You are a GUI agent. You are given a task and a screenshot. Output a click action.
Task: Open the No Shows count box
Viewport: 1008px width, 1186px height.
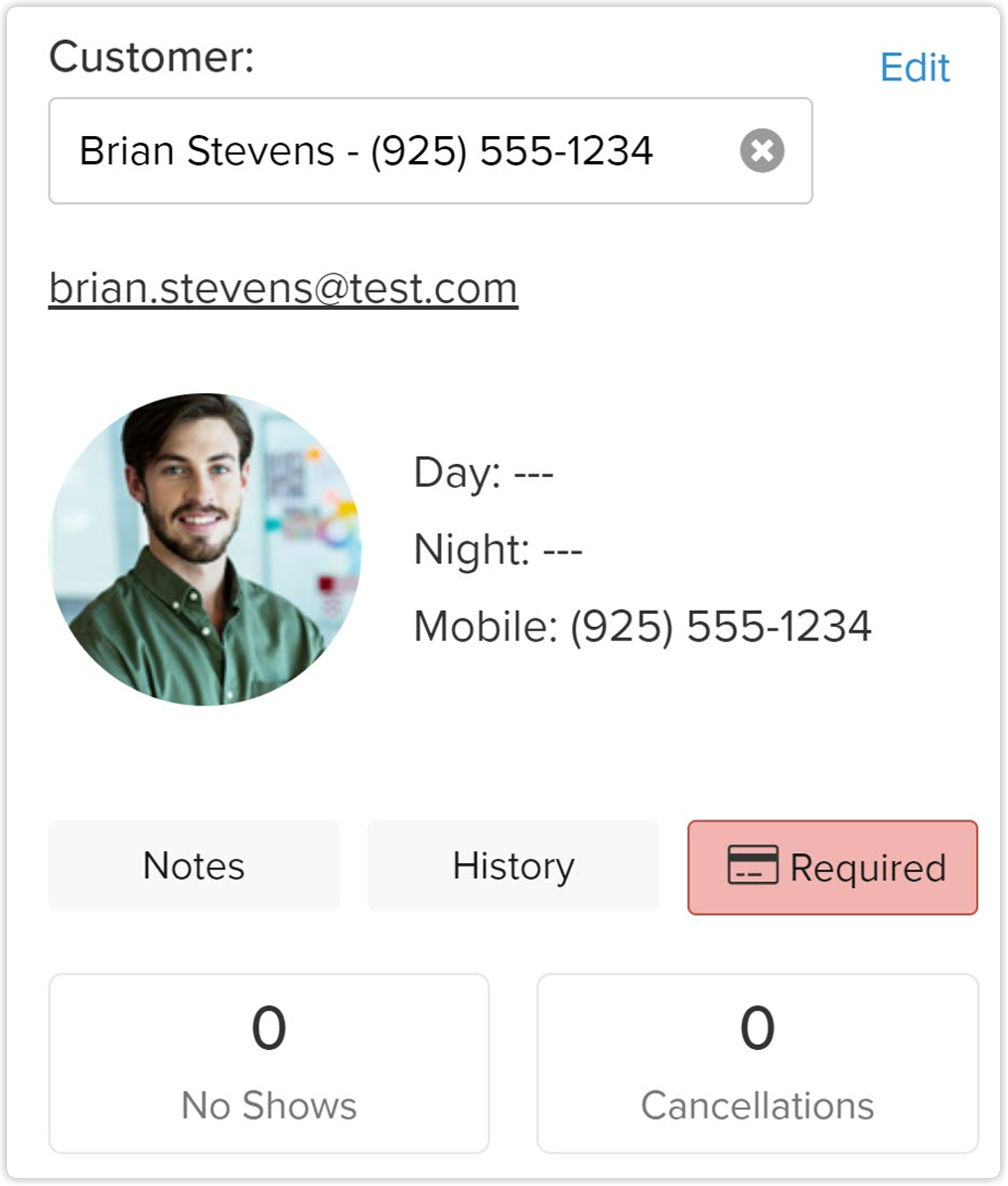click(269, 1064)
